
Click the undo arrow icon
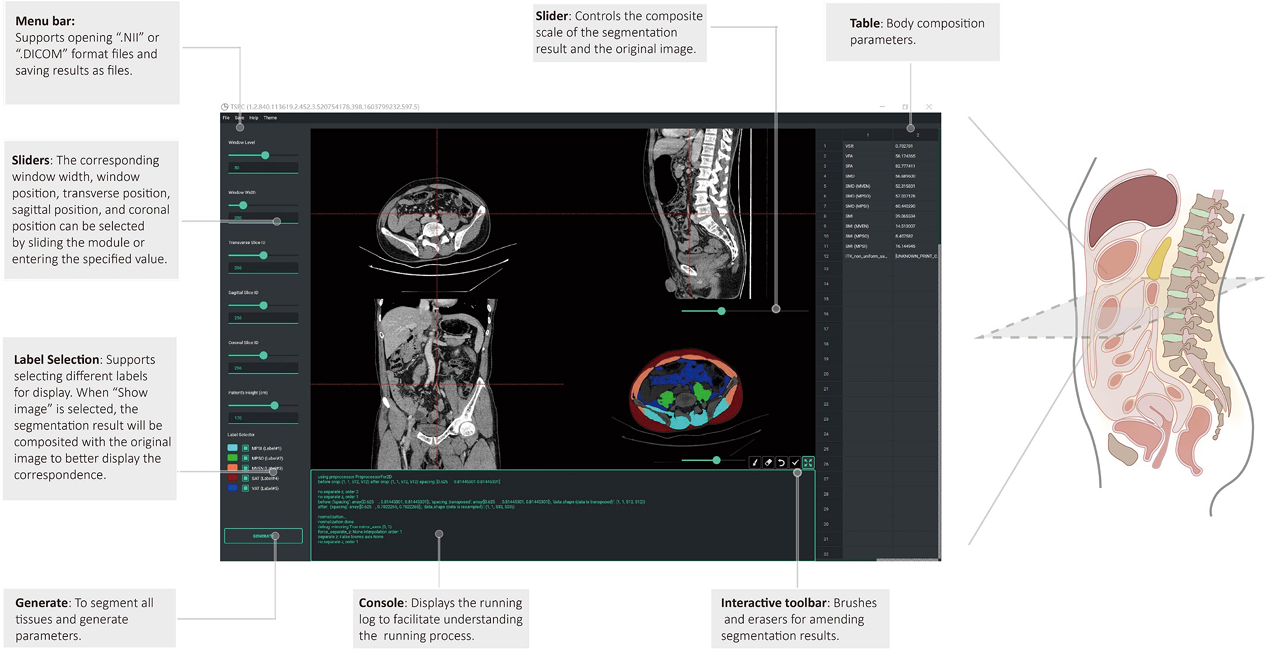point(782,463)
